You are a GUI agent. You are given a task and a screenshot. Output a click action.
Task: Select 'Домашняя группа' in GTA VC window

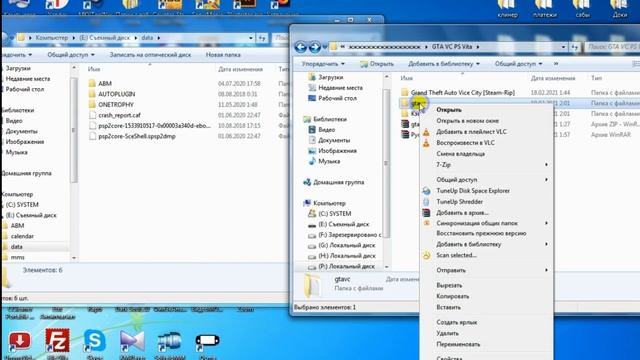click(x=338, y=182)
